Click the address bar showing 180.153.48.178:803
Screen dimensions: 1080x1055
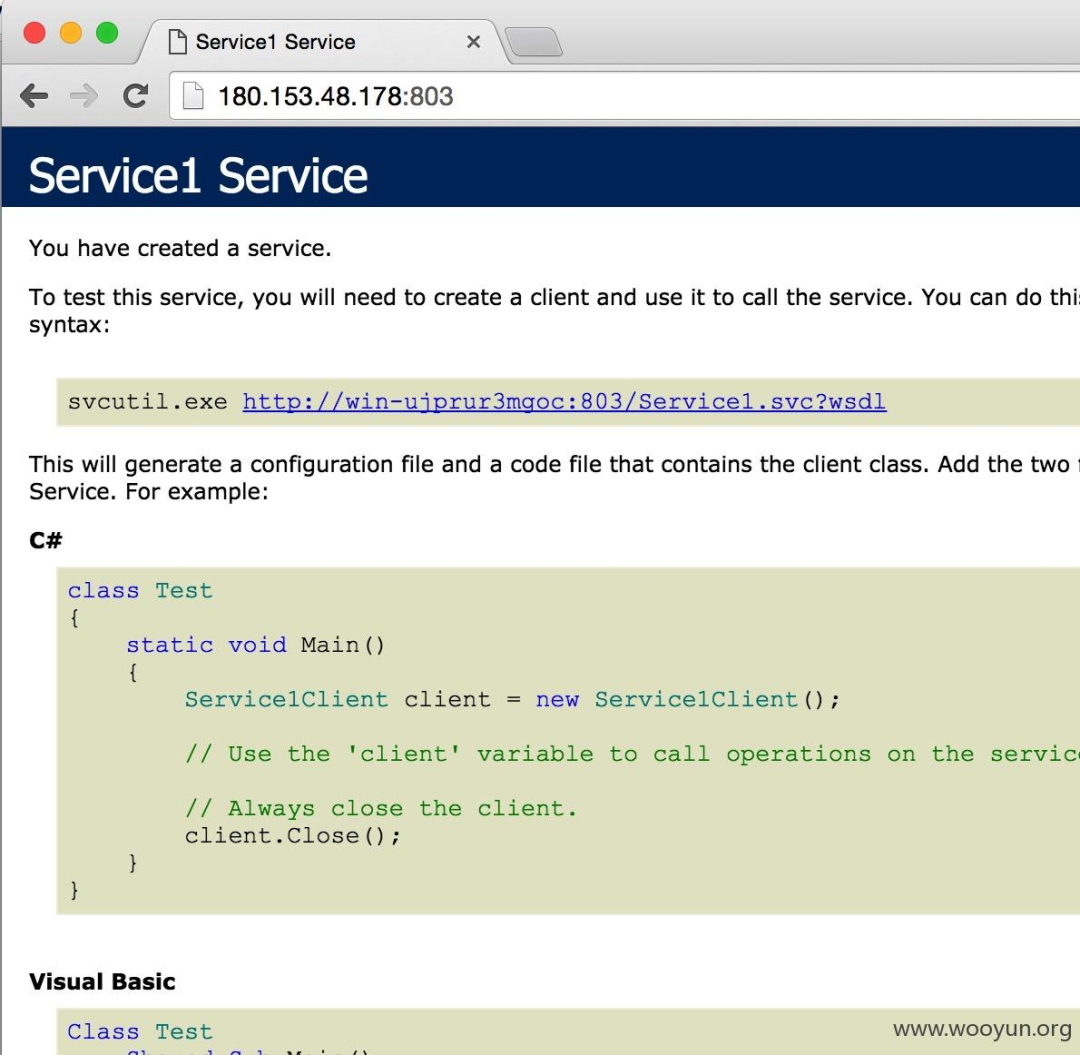(x=625, y=96)
